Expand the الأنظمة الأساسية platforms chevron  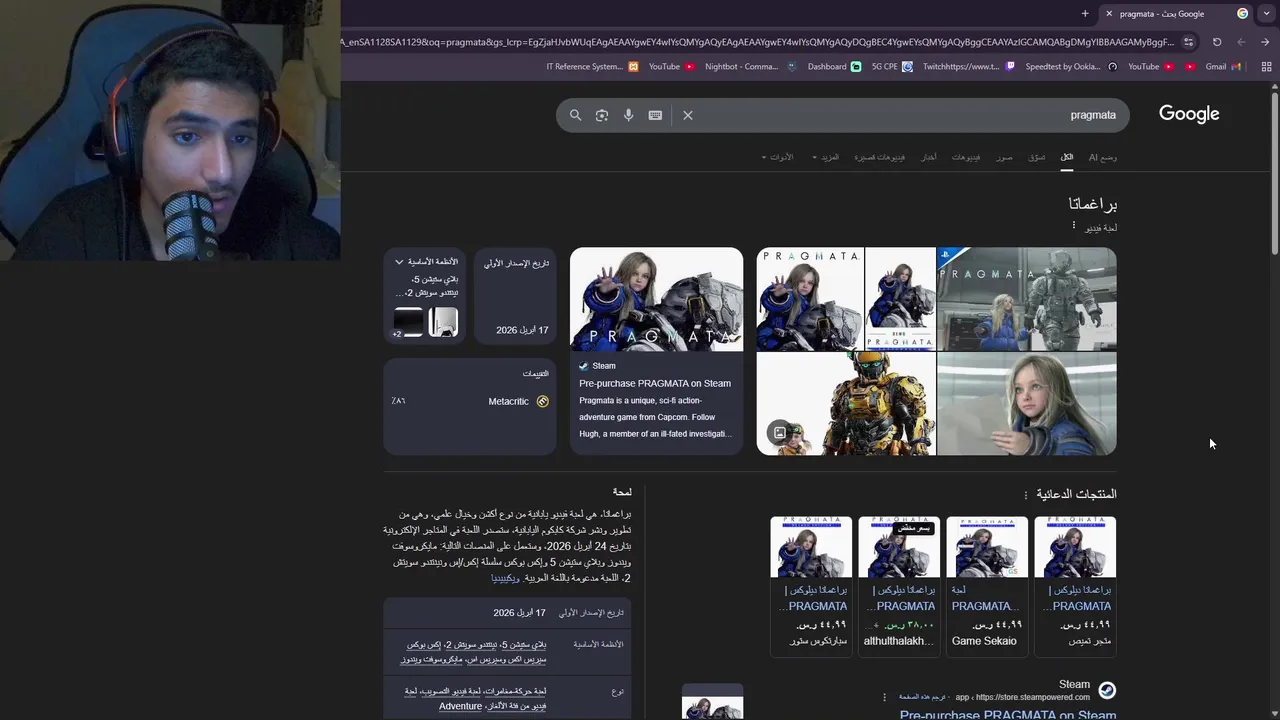pyautogui.click(x=399, y=262)
